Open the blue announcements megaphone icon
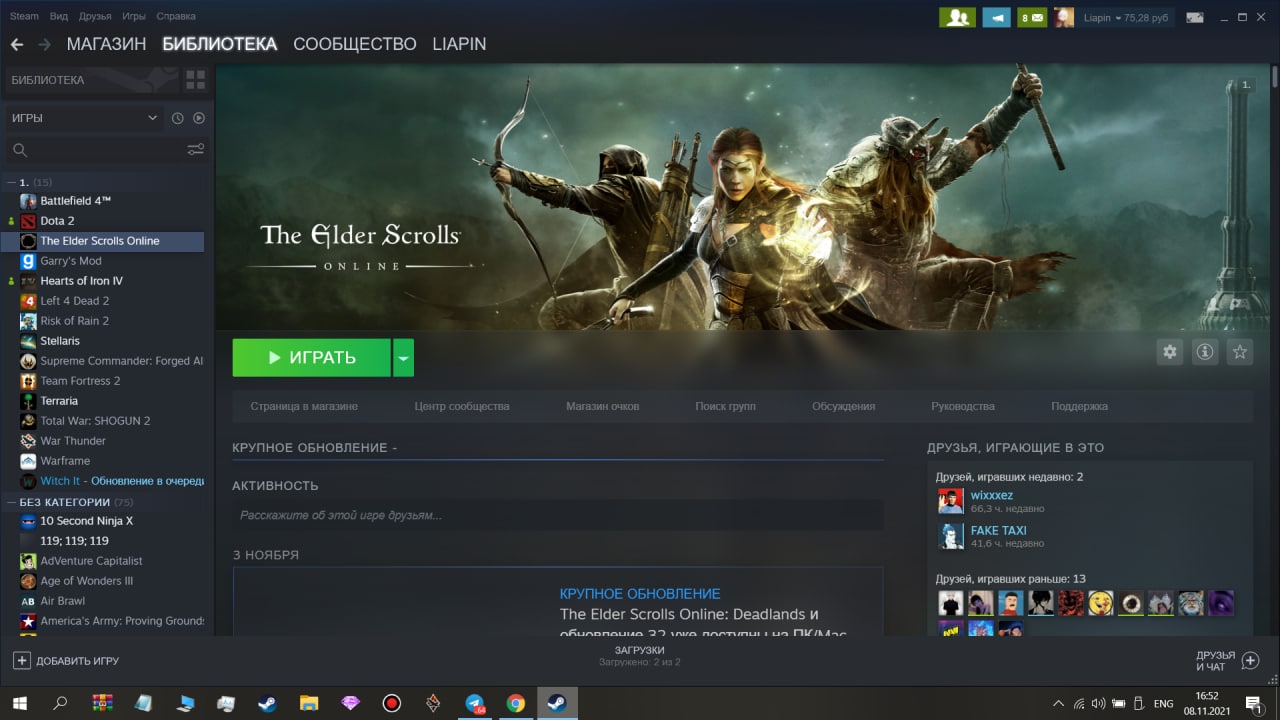 (996, 17)
